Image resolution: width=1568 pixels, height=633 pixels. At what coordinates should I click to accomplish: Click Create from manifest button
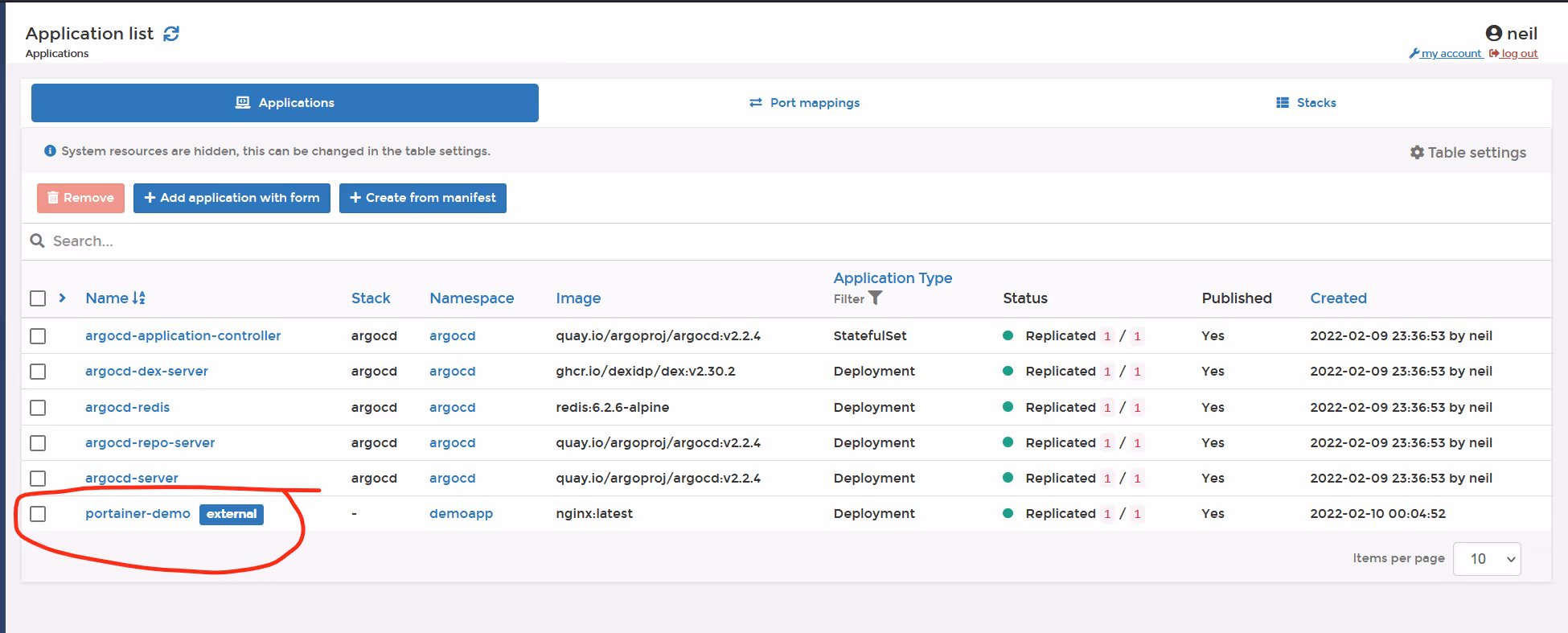423,198
